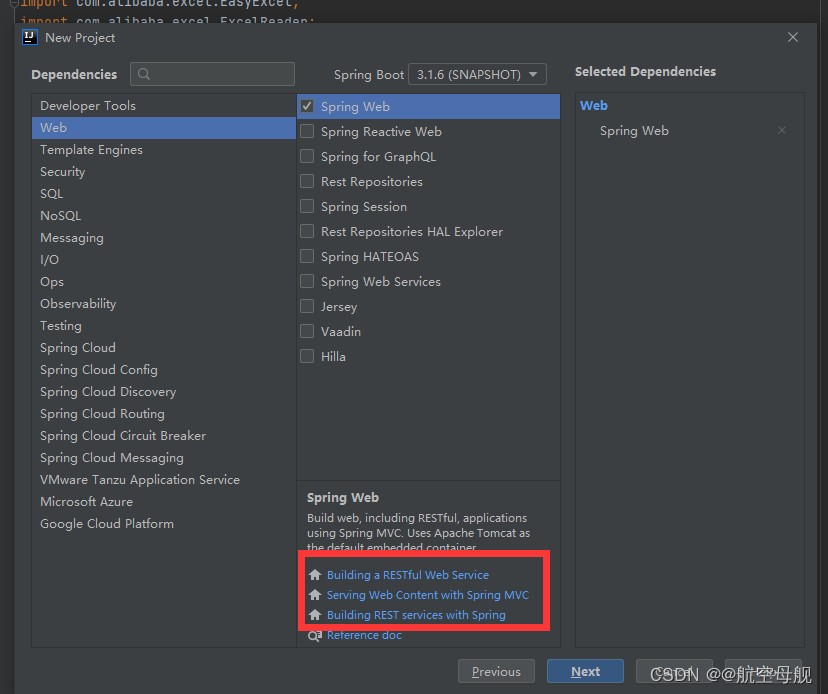The image size is (828, 694).
Task: Click the Reference doc icon
Action: [x=315, y=635]
